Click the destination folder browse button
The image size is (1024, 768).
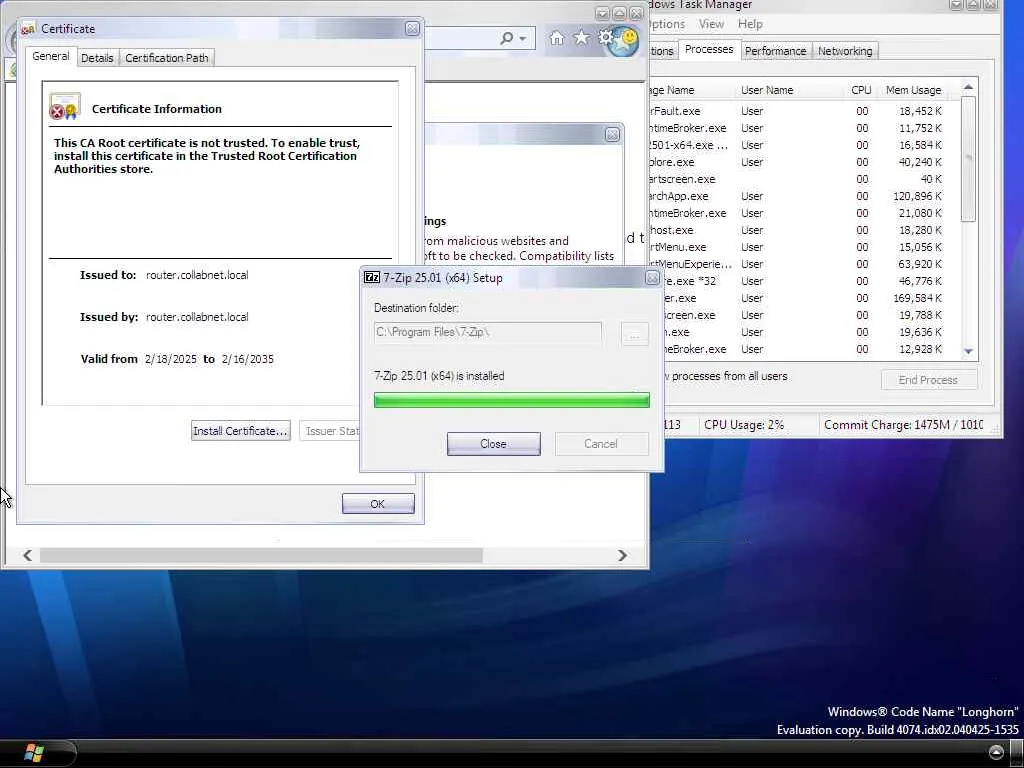633,334
